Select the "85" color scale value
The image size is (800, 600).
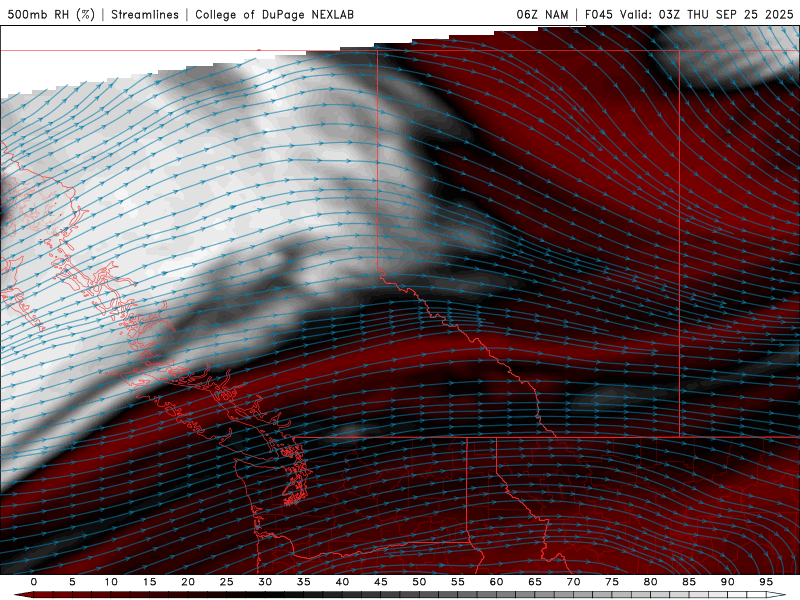point(689,582)
